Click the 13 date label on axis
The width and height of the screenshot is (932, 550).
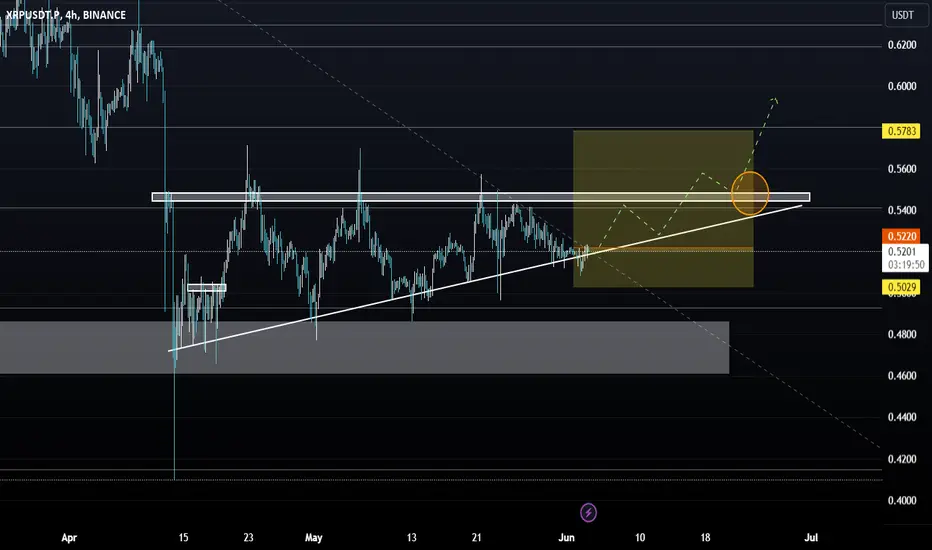[x=411, y=538]
